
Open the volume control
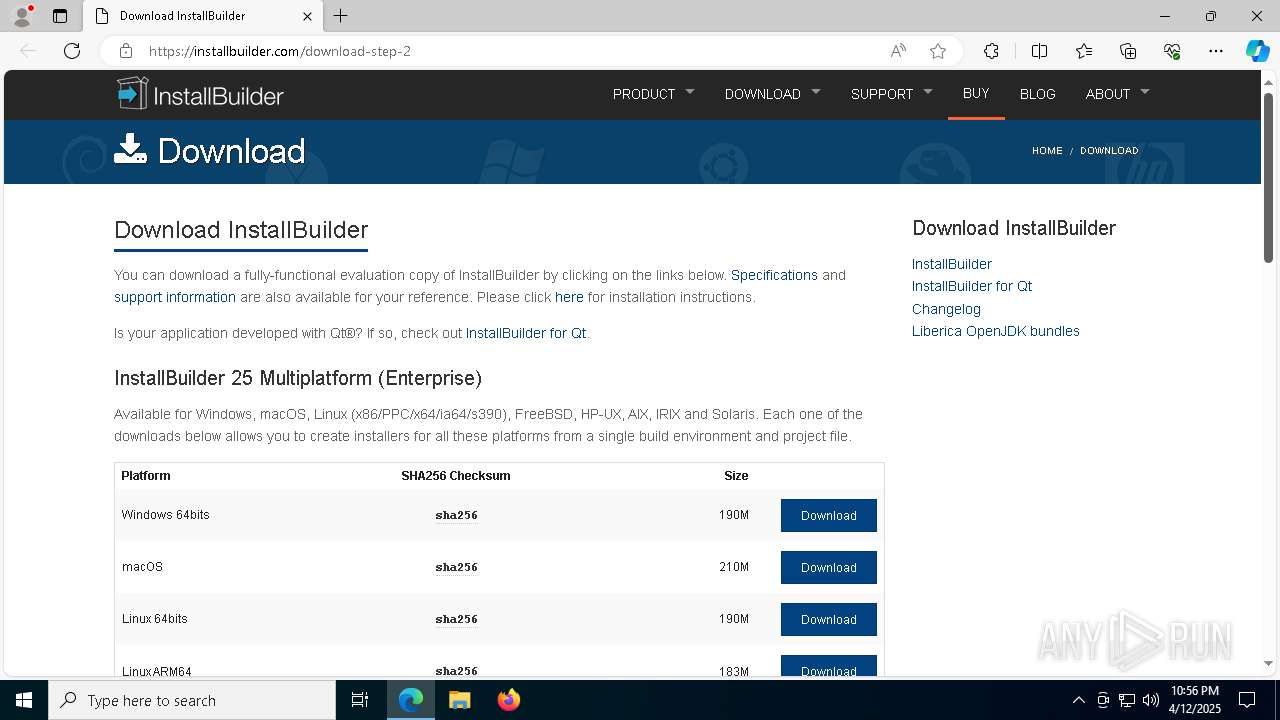pyautogui.click(x=1151, y=700)
